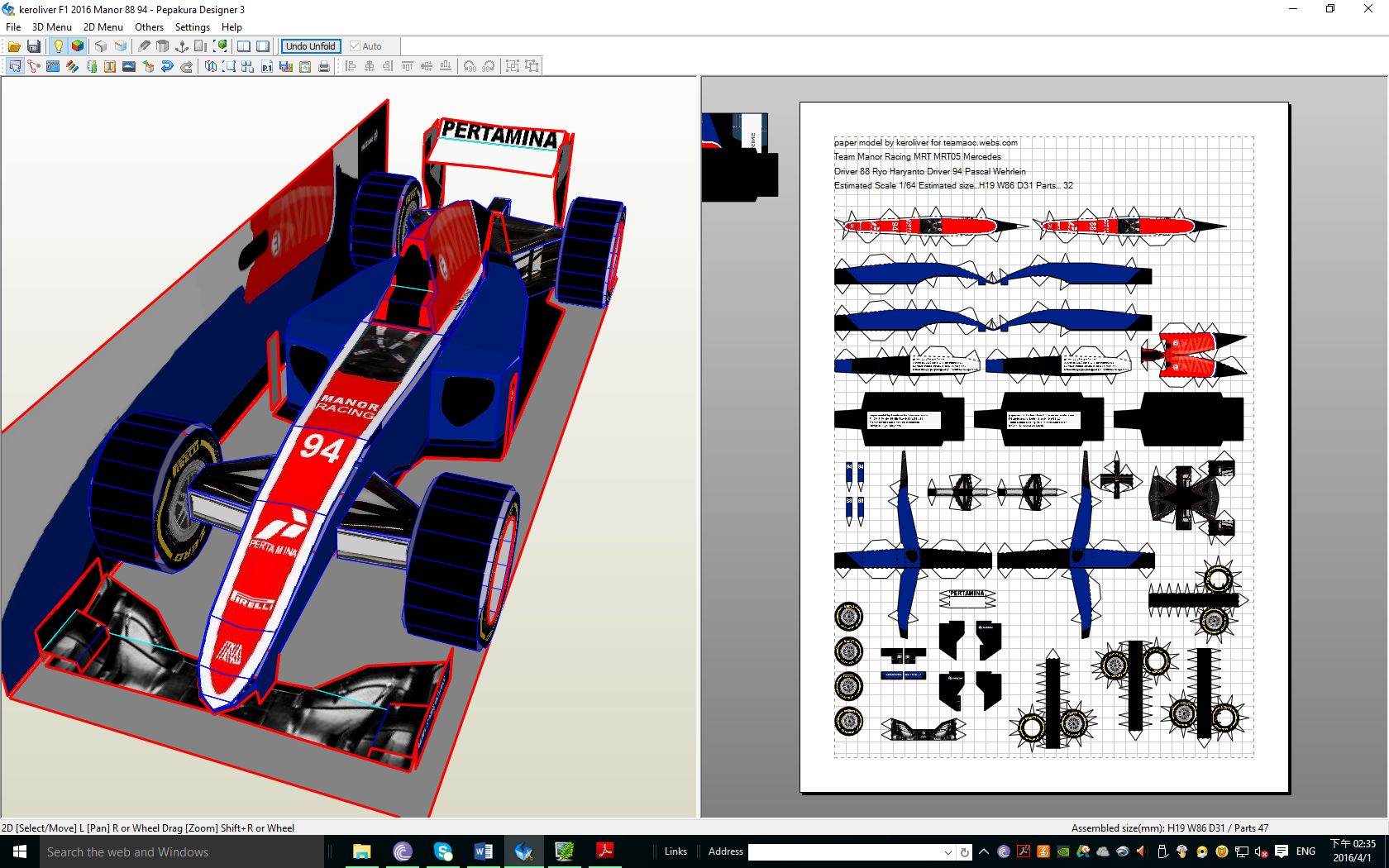This screenshot has height=868, width=1389.
Task: Click the anchor icon in the top toolbar
Action: tap(182, 46)
